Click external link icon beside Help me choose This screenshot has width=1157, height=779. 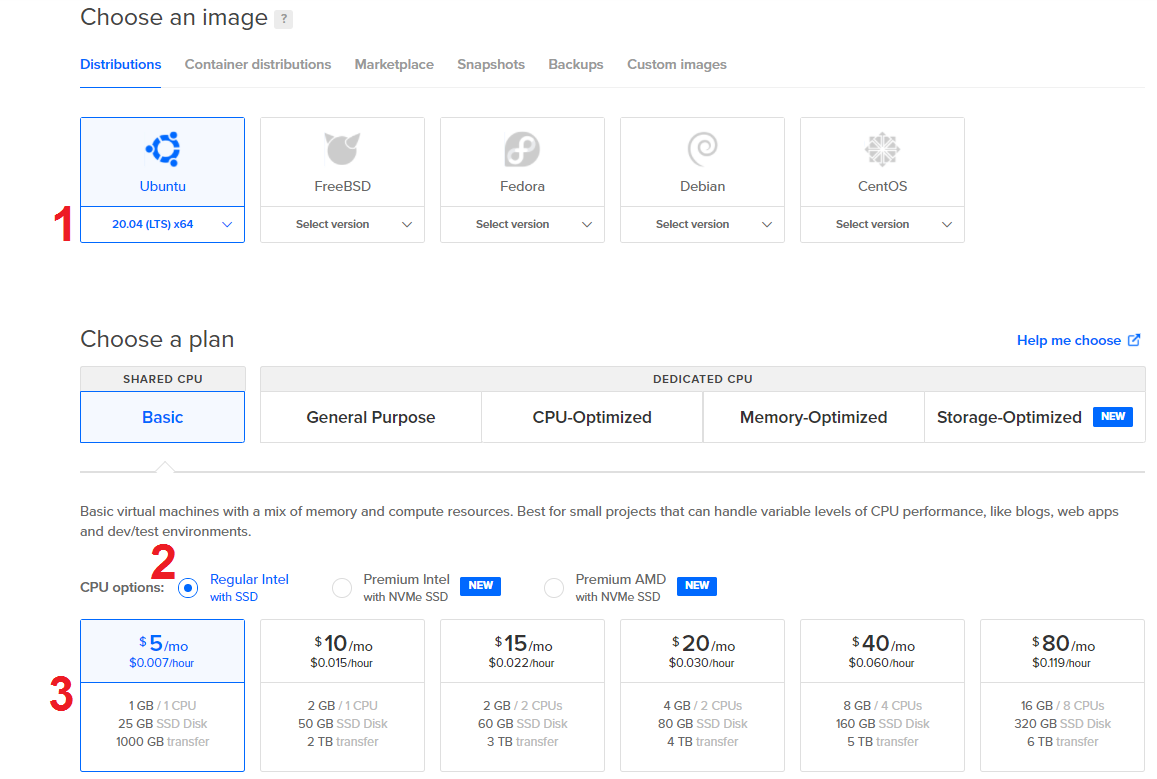tap(1134, 340)
